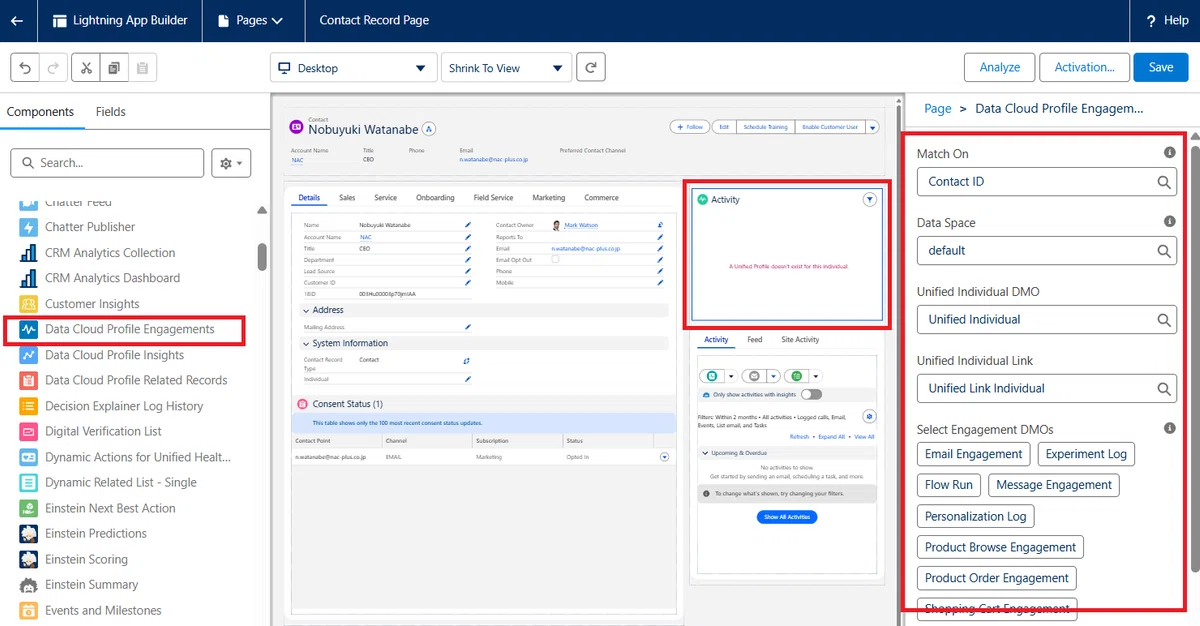1200x626 pixels.
Task: Collapse the Upcoming & Overdue section
Action: [703, 453]
